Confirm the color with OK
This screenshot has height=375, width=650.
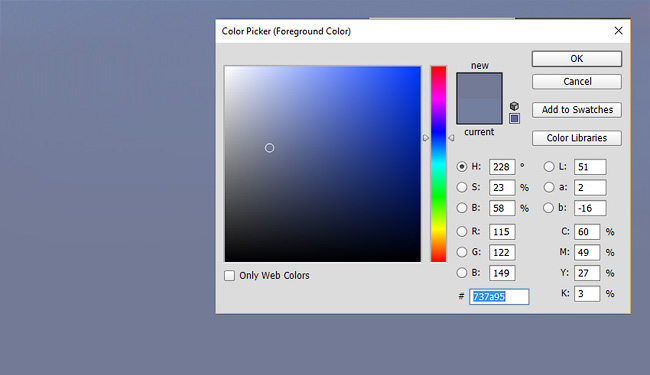577,59
